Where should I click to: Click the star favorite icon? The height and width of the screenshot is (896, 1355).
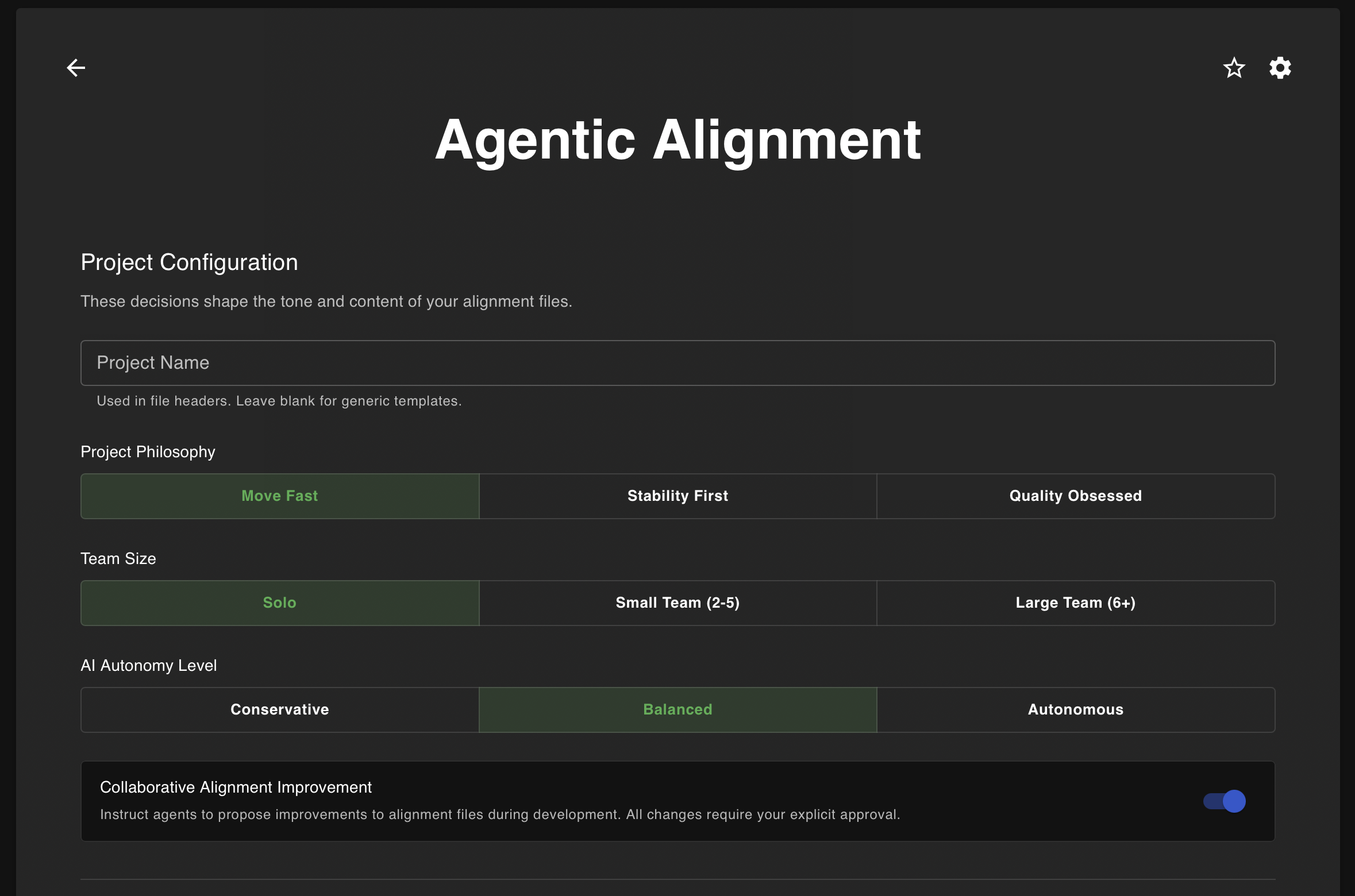(x=1234, y=68)
